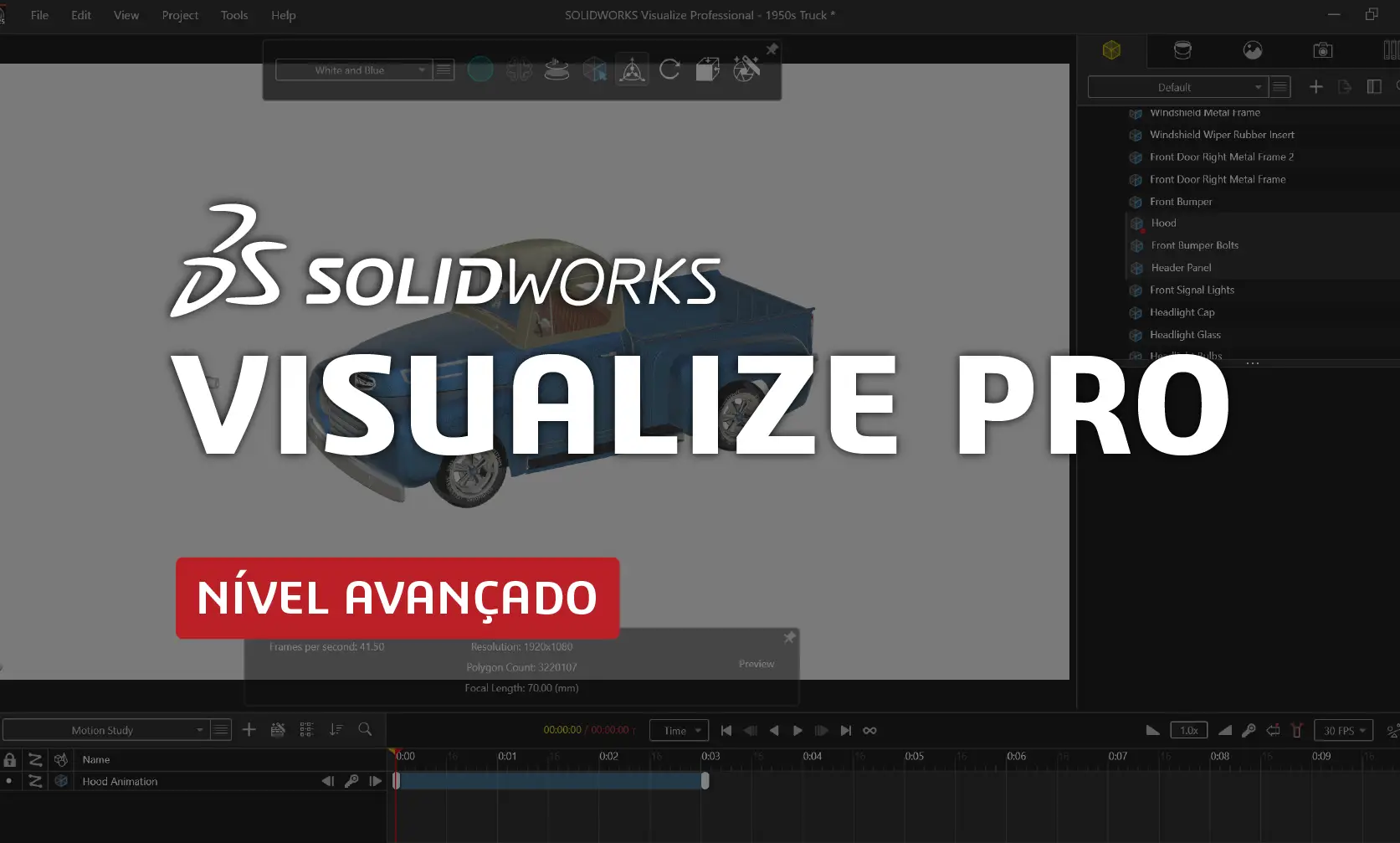Image resolution: width=1400 pixels, height=843 pixels.
Task: Click the teal circle render mode button
Action: click(x=480, y=69)
